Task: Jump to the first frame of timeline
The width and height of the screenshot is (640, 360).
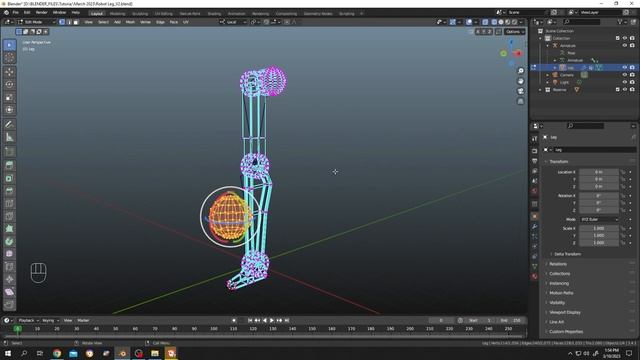Action: click(x=250, y=320)
